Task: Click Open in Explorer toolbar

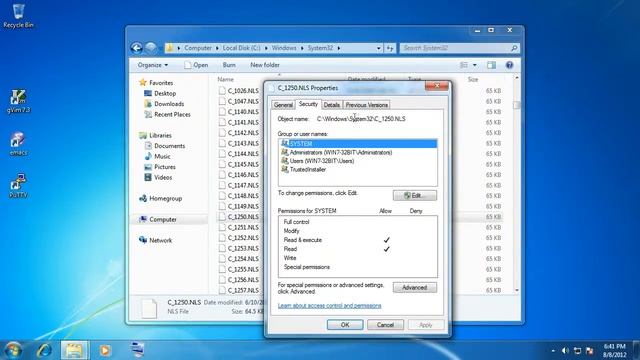Action: pyautogui.click(x=196, y=65)
